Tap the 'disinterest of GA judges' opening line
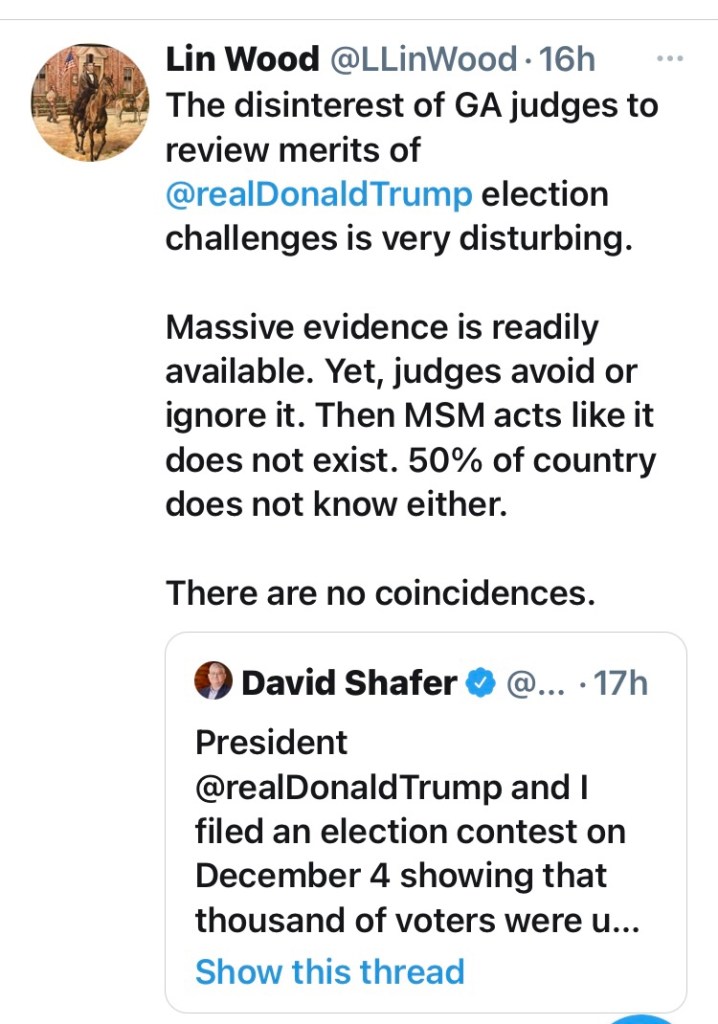Screen dimensions: 718x1024 click(x=411, y=104)
